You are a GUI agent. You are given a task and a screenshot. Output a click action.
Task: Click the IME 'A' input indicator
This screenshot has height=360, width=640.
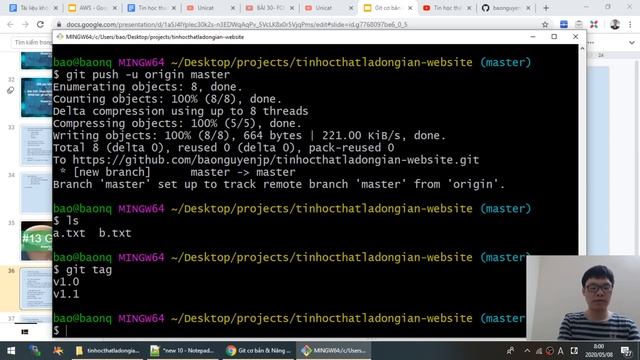coord(560,351)
